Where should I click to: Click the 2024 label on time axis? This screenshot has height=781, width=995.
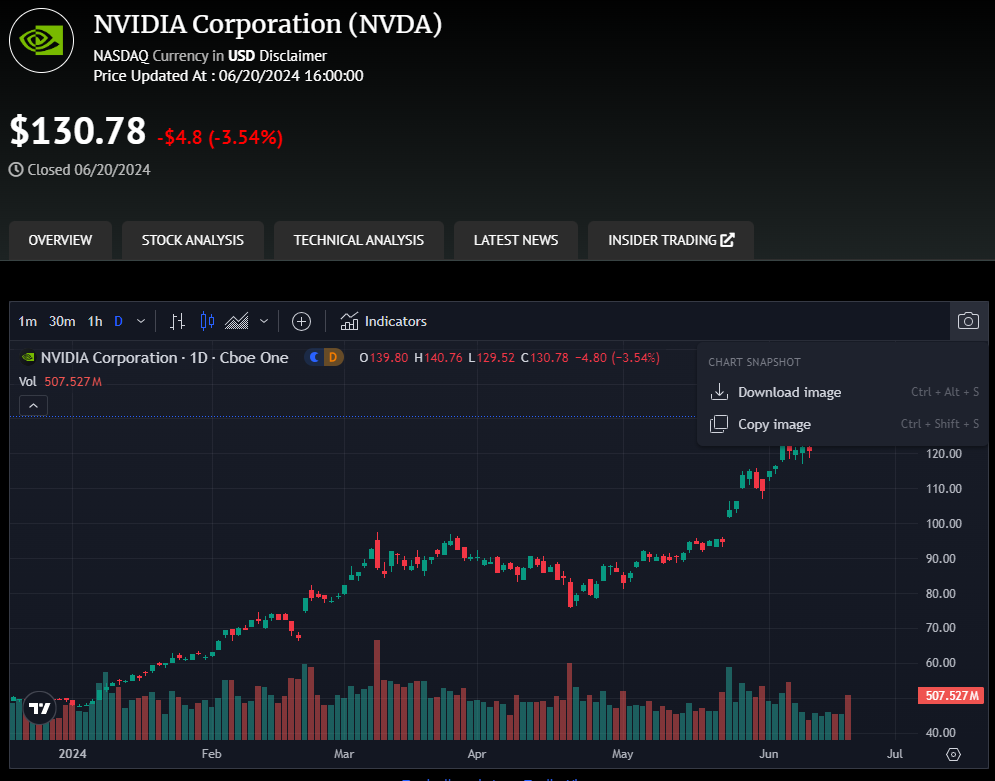(72, 754)
